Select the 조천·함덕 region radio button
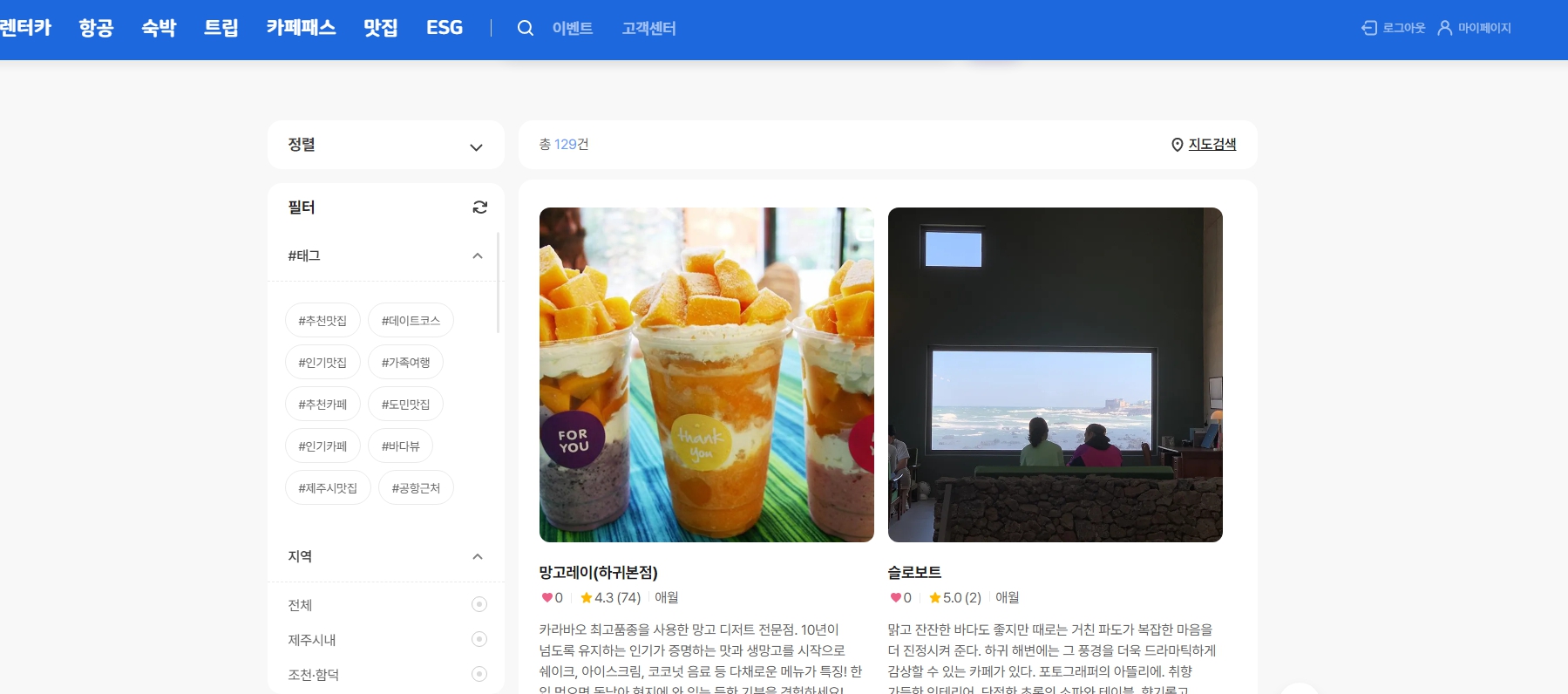1568x694 pixels. [x=479, y=674]
